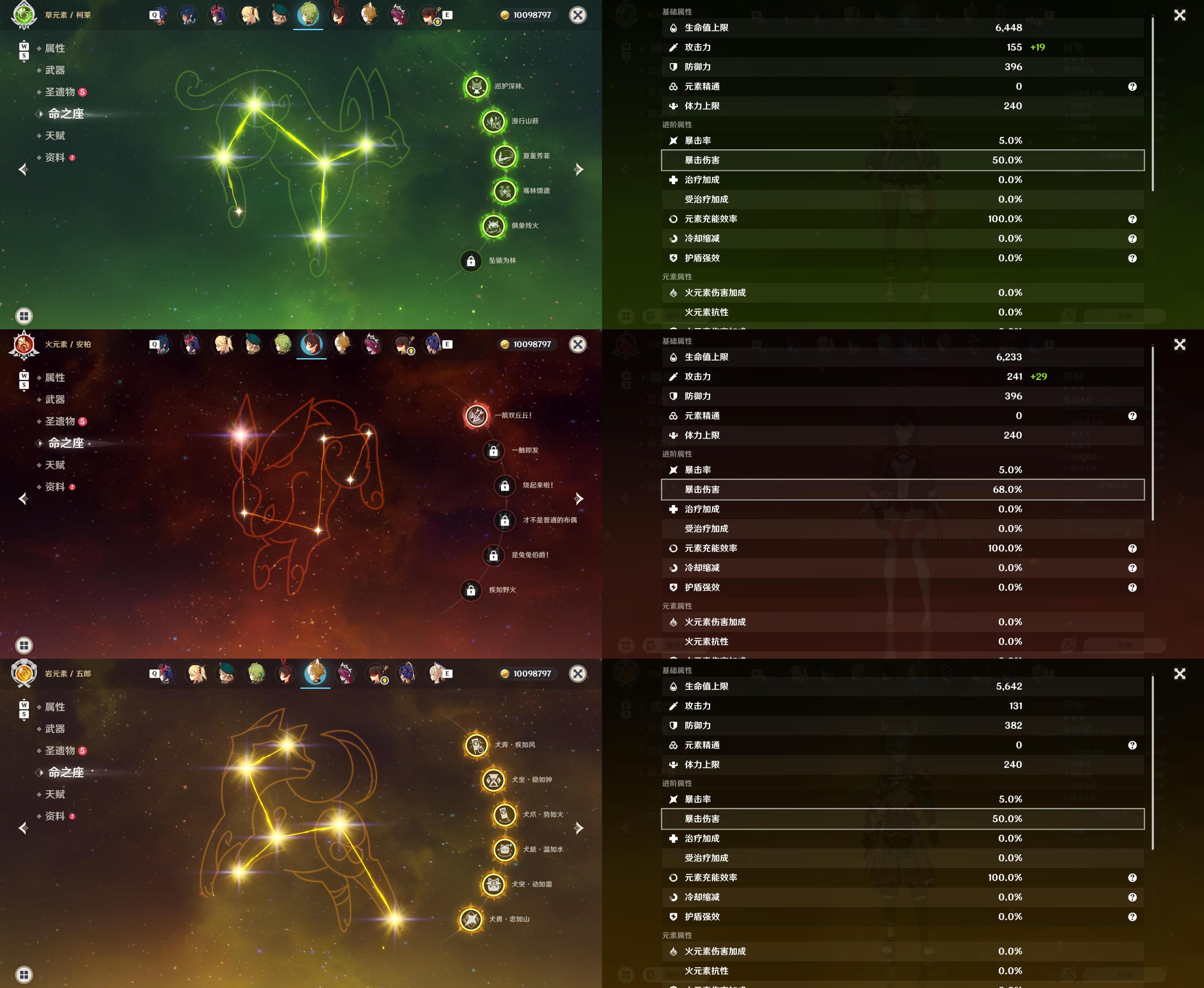The height and width of the screenshot is (988, 1204).
Task: Click the right arrow on 五郎 screen
Action: (579, 827)
